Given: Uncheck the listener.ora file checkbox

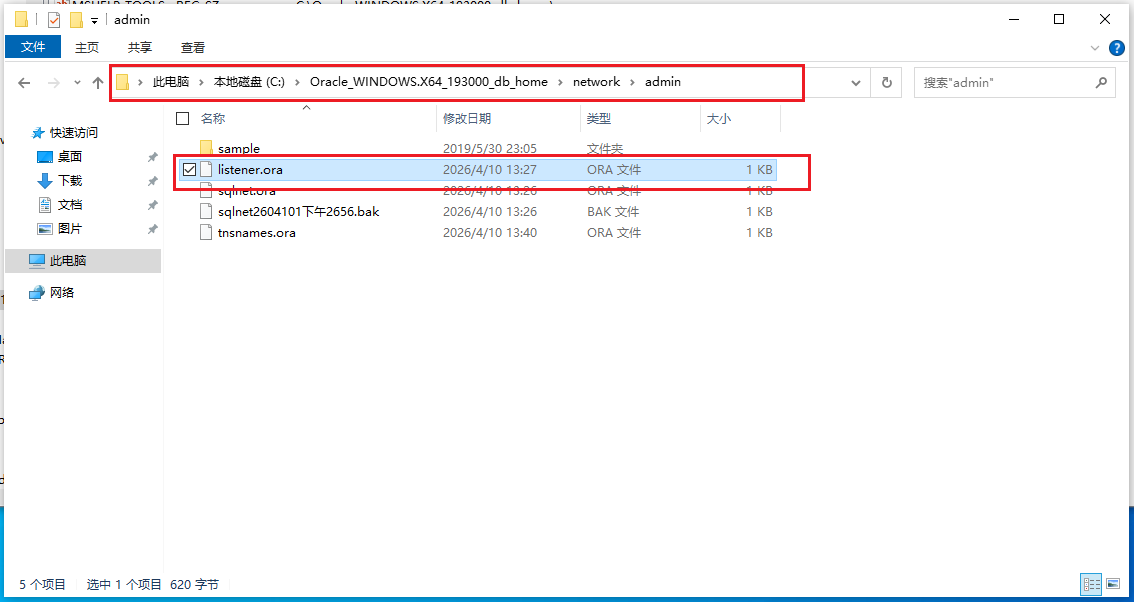Looking at the screenshot, I should 189,170.
